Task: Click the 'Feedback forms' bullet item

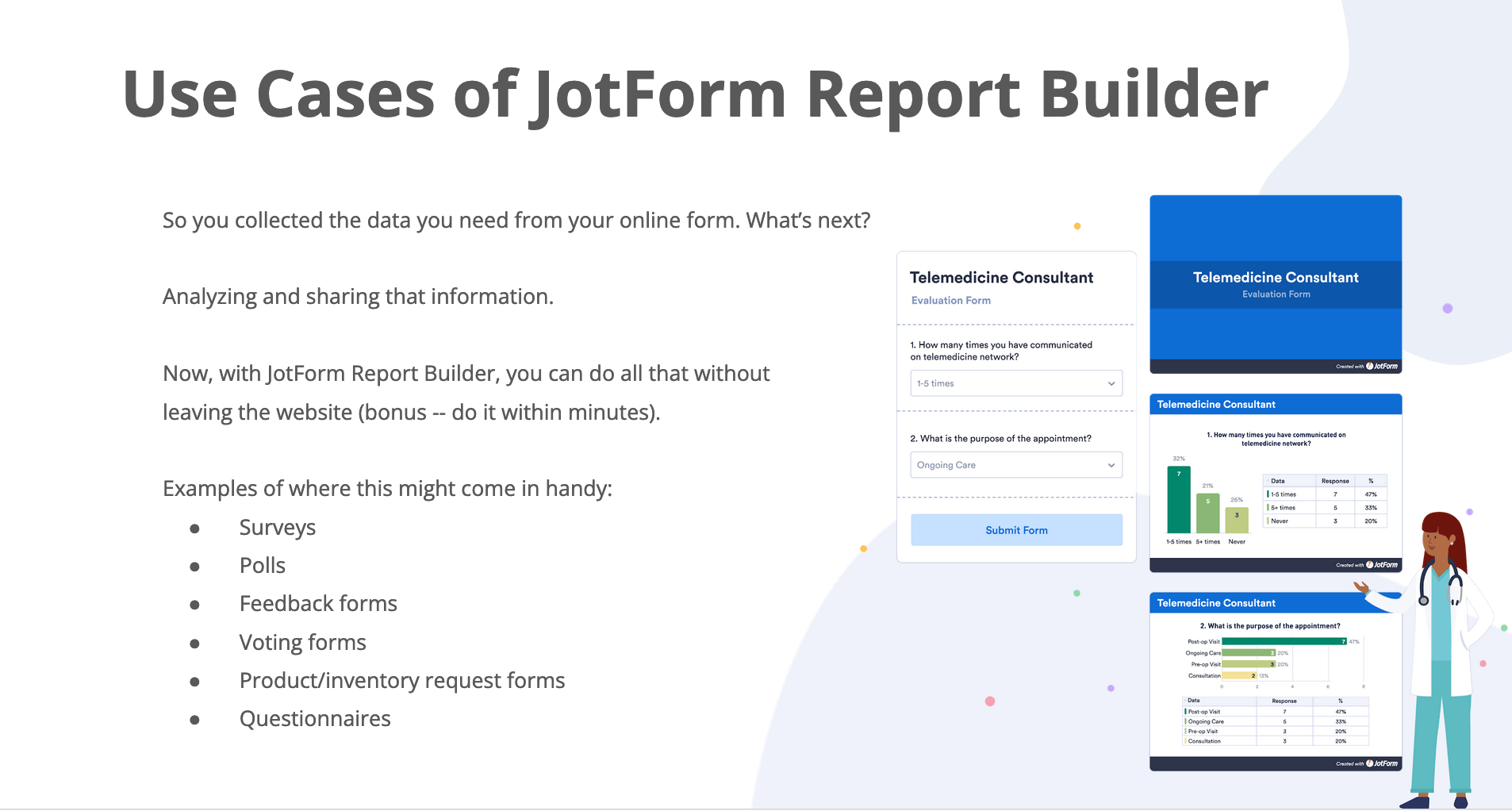Action: [x=318, y=604]
